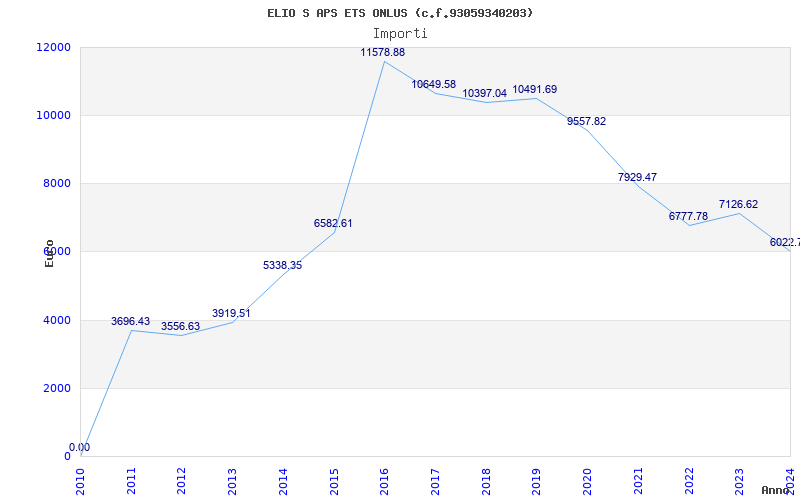Click the 2021 x-axis year label

638,481
